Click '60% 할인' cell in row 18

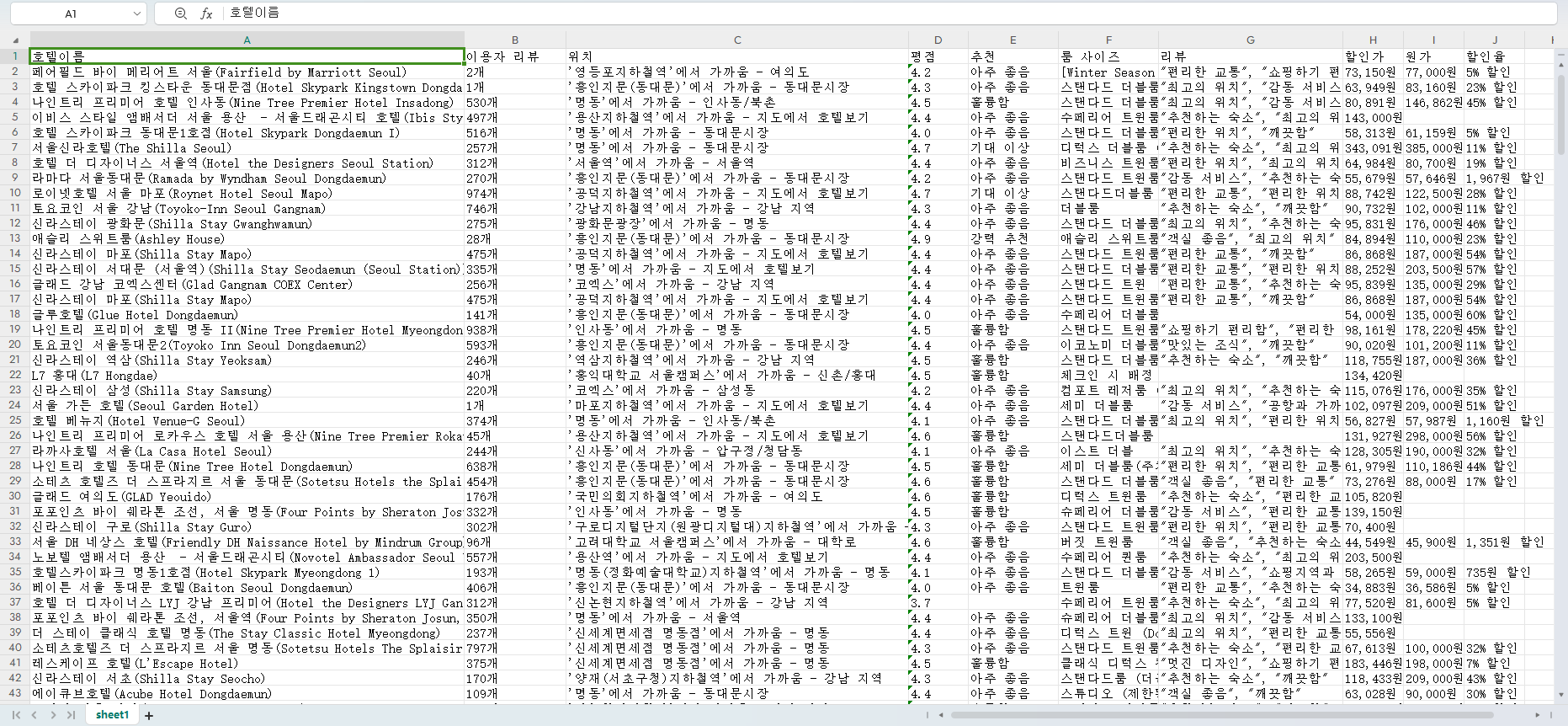pyautogui.click(x=1495, y=314)
